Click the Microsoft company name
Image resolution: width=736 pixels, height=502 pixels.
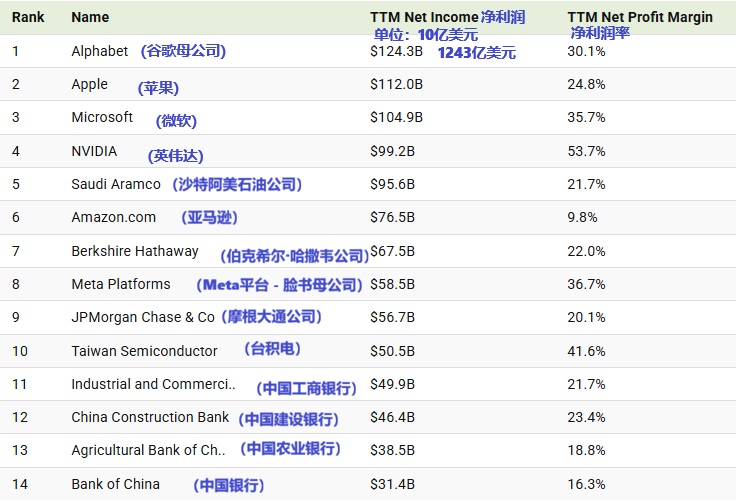click(x=102, y=117)
